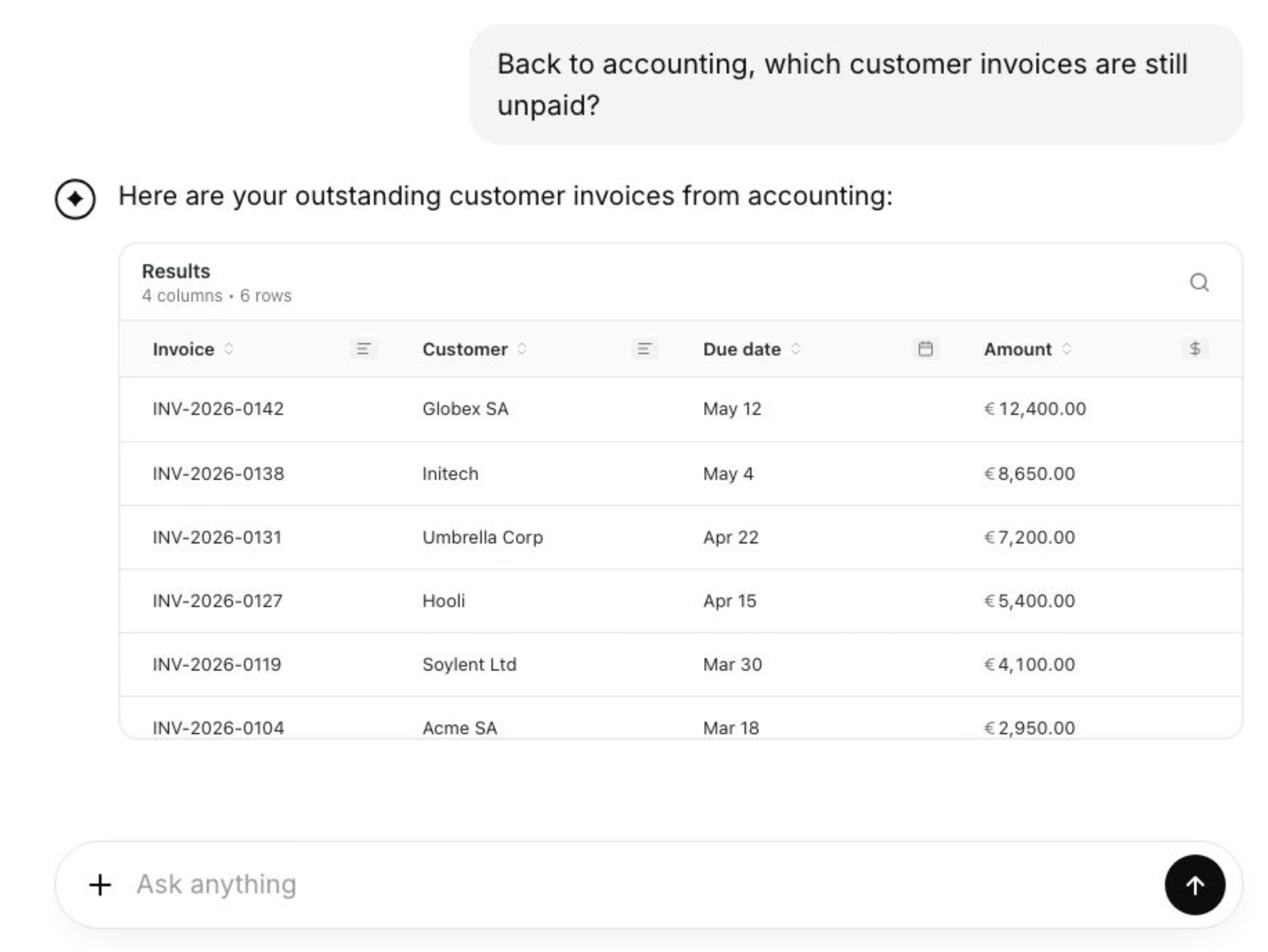Sort by the Due date column arrows
The image size is (1268, 952).
point(795,348)
